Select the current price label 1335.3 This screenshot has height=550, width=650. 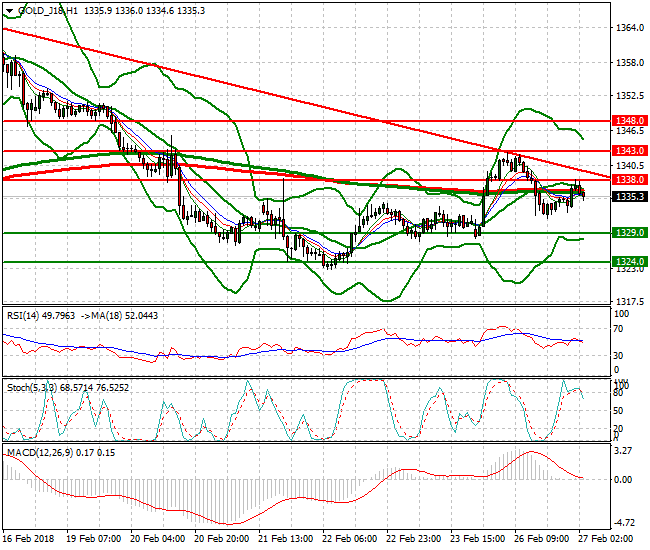[630, 196]
